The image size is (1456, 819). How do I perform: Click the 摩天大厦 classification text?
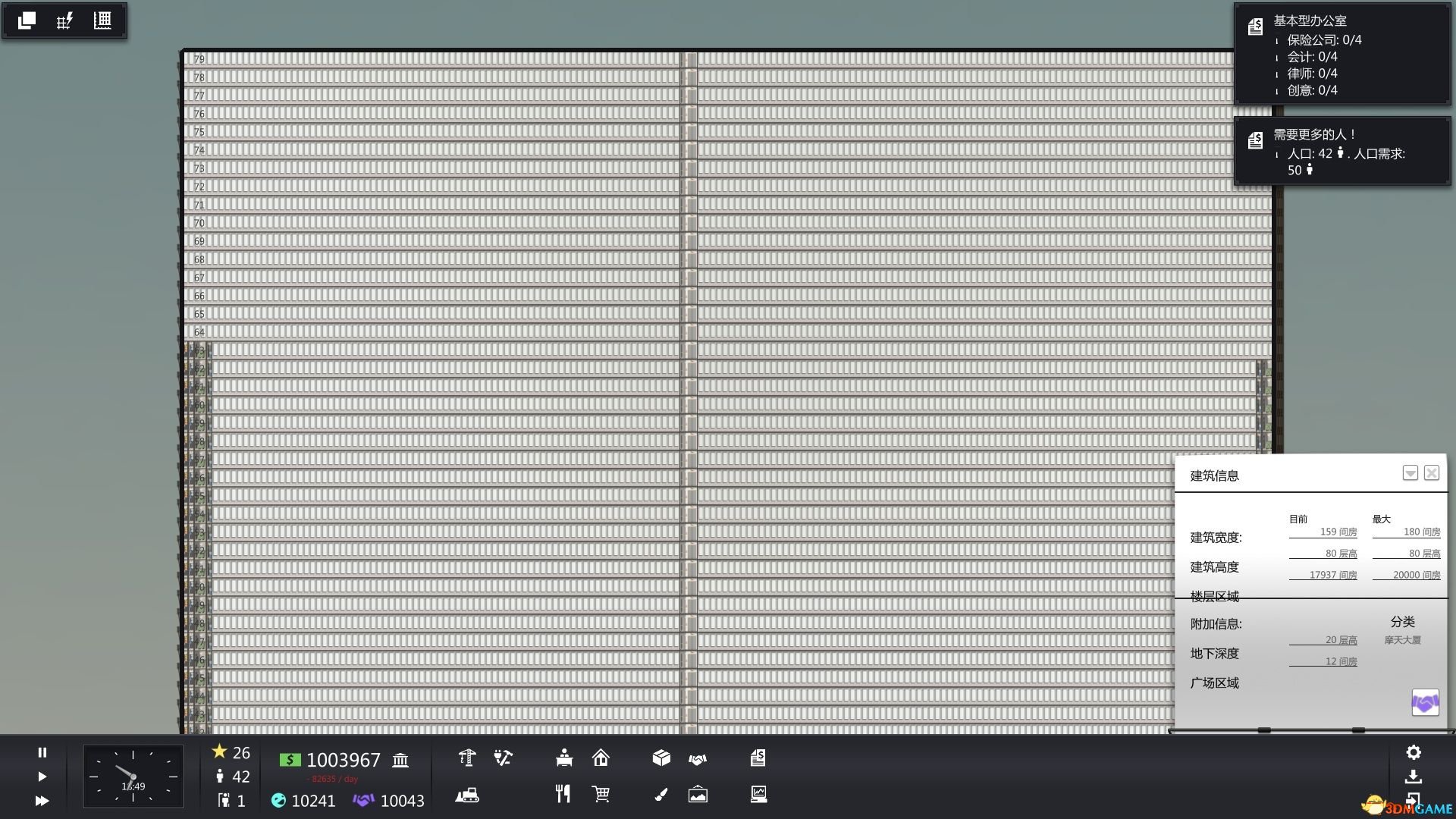point(1402,641)
